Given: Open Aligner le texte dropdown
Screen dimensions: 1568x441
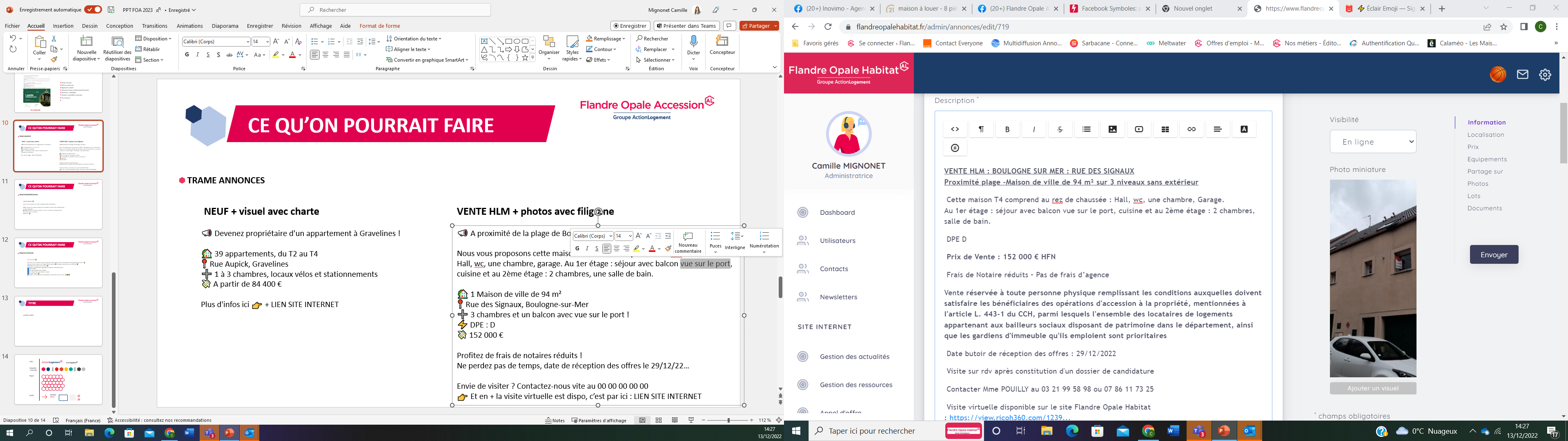Looking at the screenshot, I should click(x=408, y=49).
